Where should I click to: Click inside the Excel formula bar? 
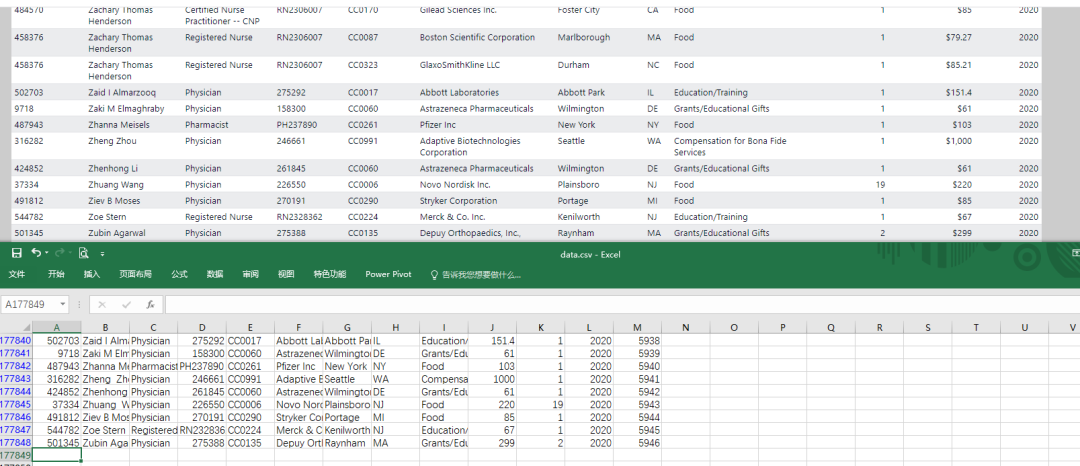(622, 304)
